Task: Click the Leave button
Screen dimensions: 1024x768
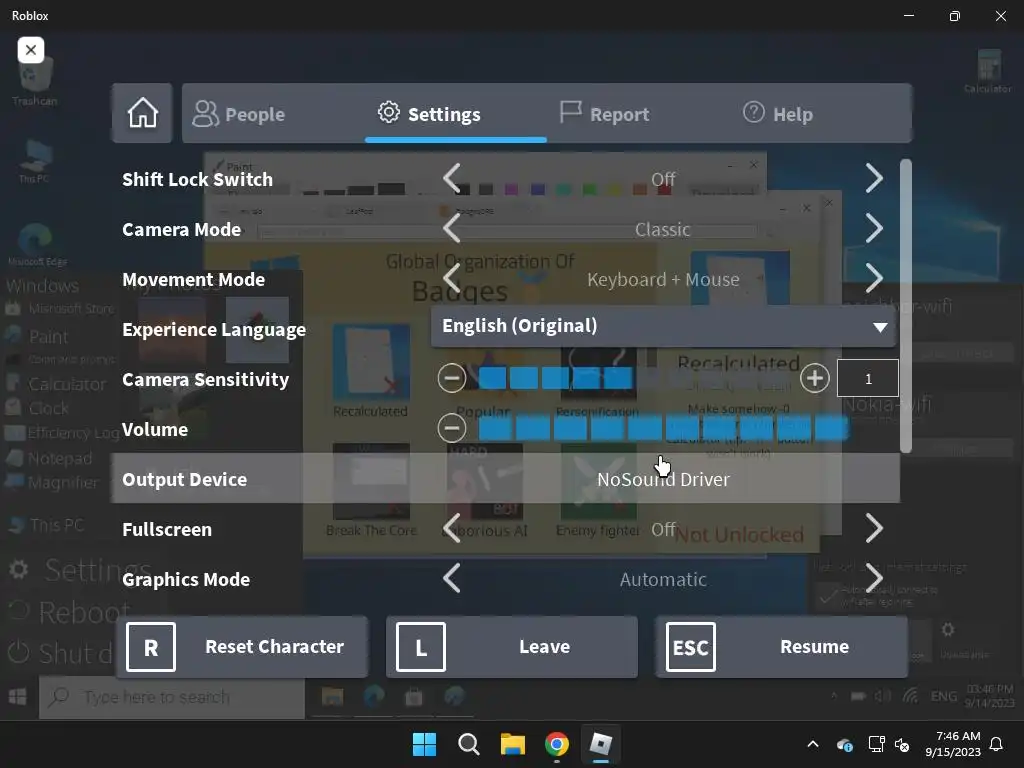Action: 512,647
